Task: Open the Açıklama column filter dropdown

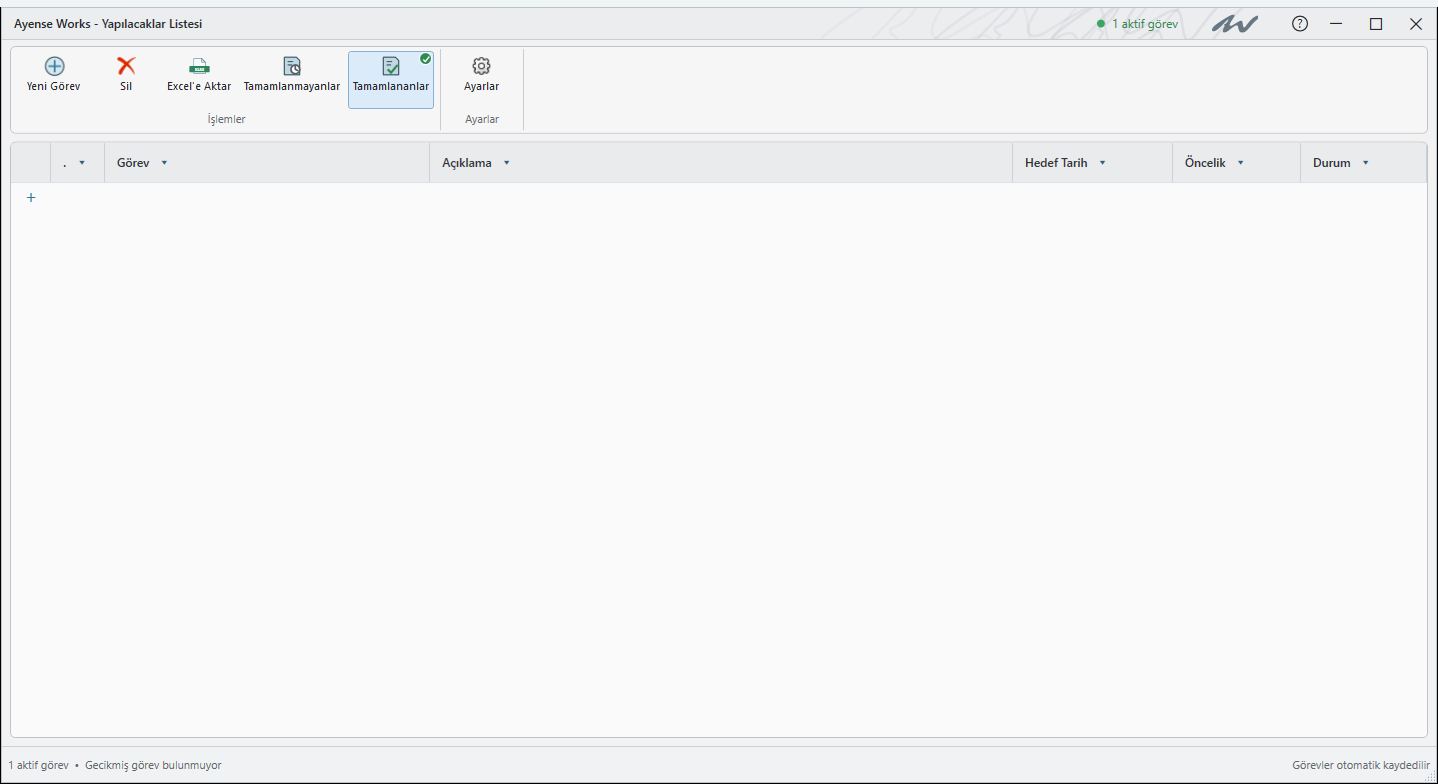Action: 507,163
